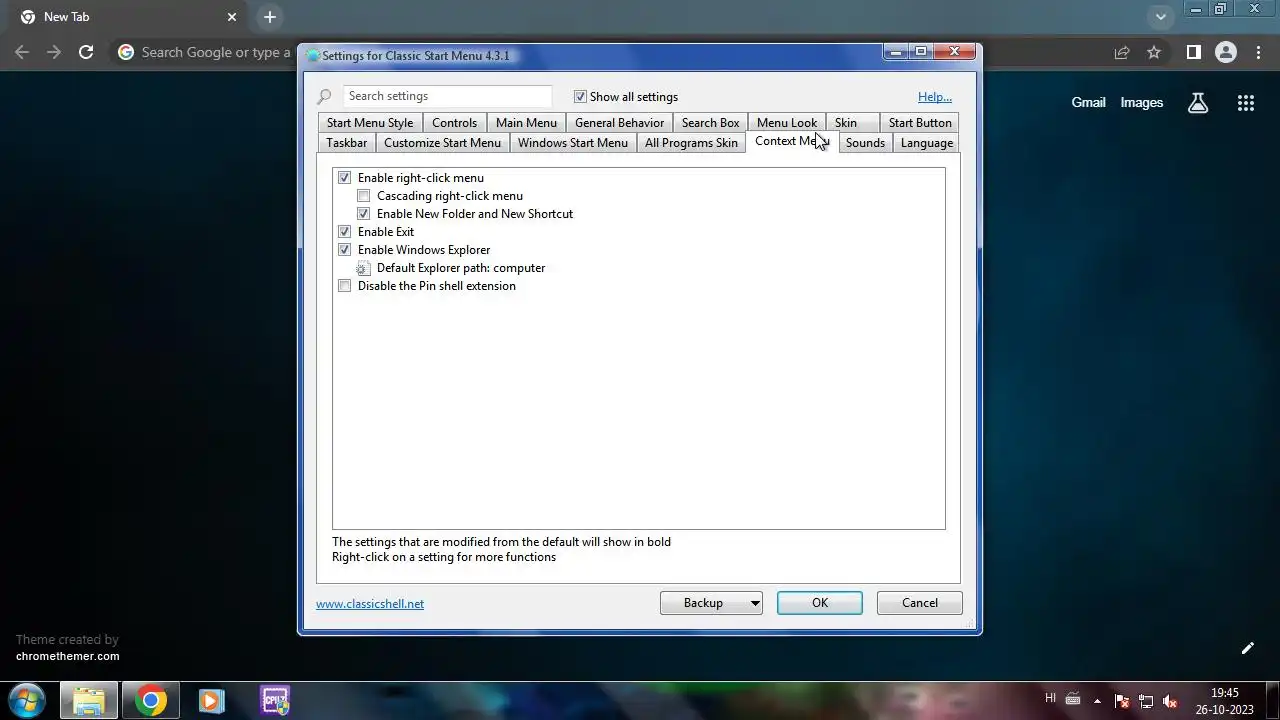Open Images link on New Tab page

pyautogui.click(x=1141, y=102)
